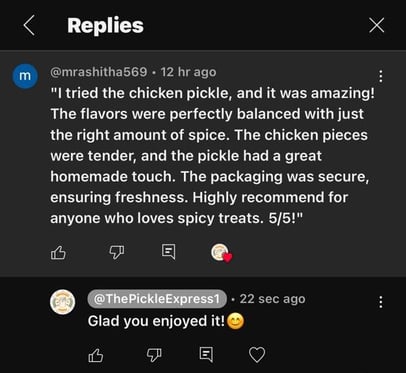Toggle the heart on ThePickleExpress1 reply

pyautogui.click(x=257, y=355)
